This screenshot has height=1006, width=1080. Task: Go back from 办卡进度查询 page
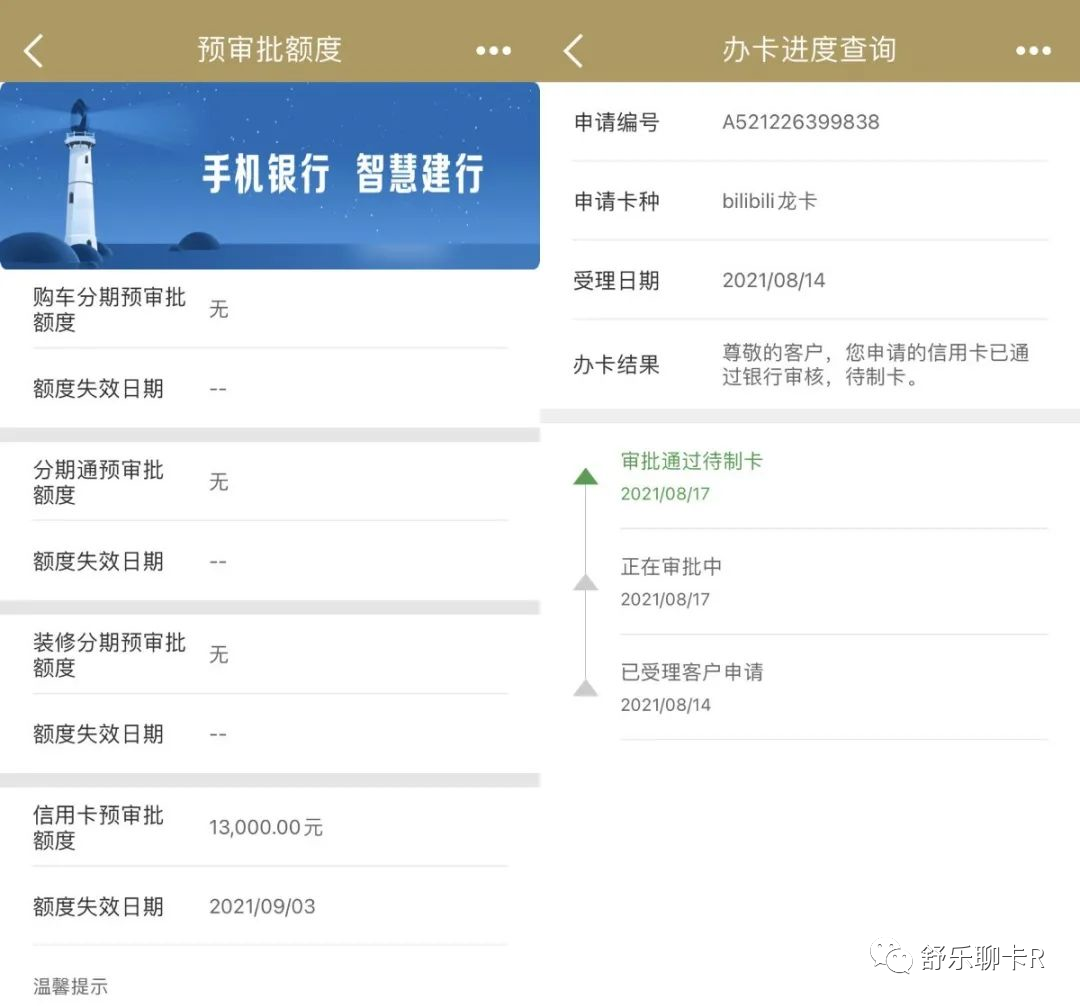(573, 51)
